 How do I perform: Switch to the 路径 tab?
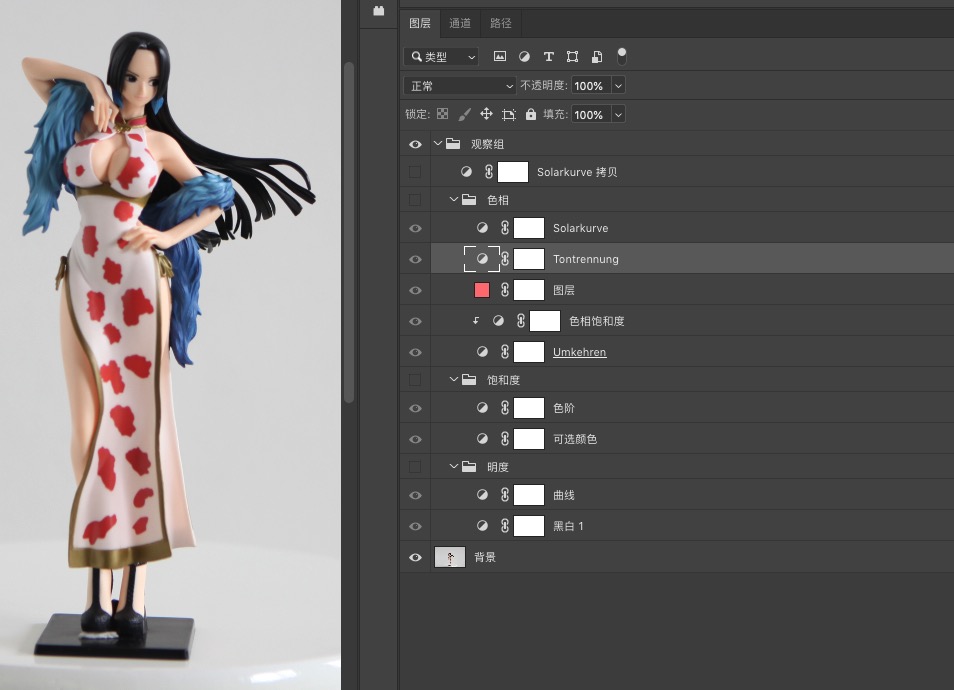pos(500,23)
